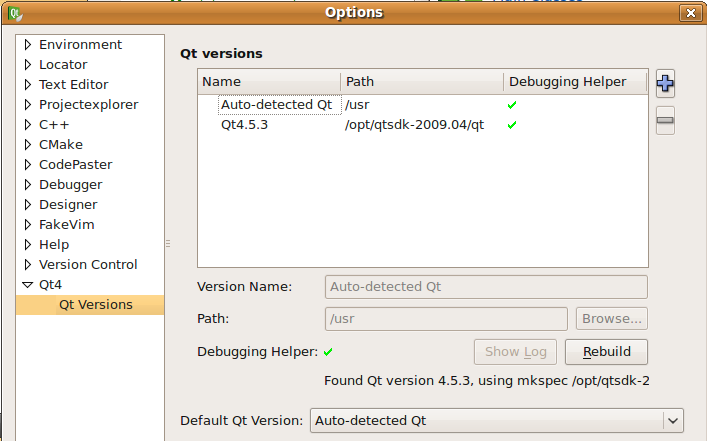The width and height of the screenshot is (707, 441).
Task: Click the Show Log button
Action: 515,352
